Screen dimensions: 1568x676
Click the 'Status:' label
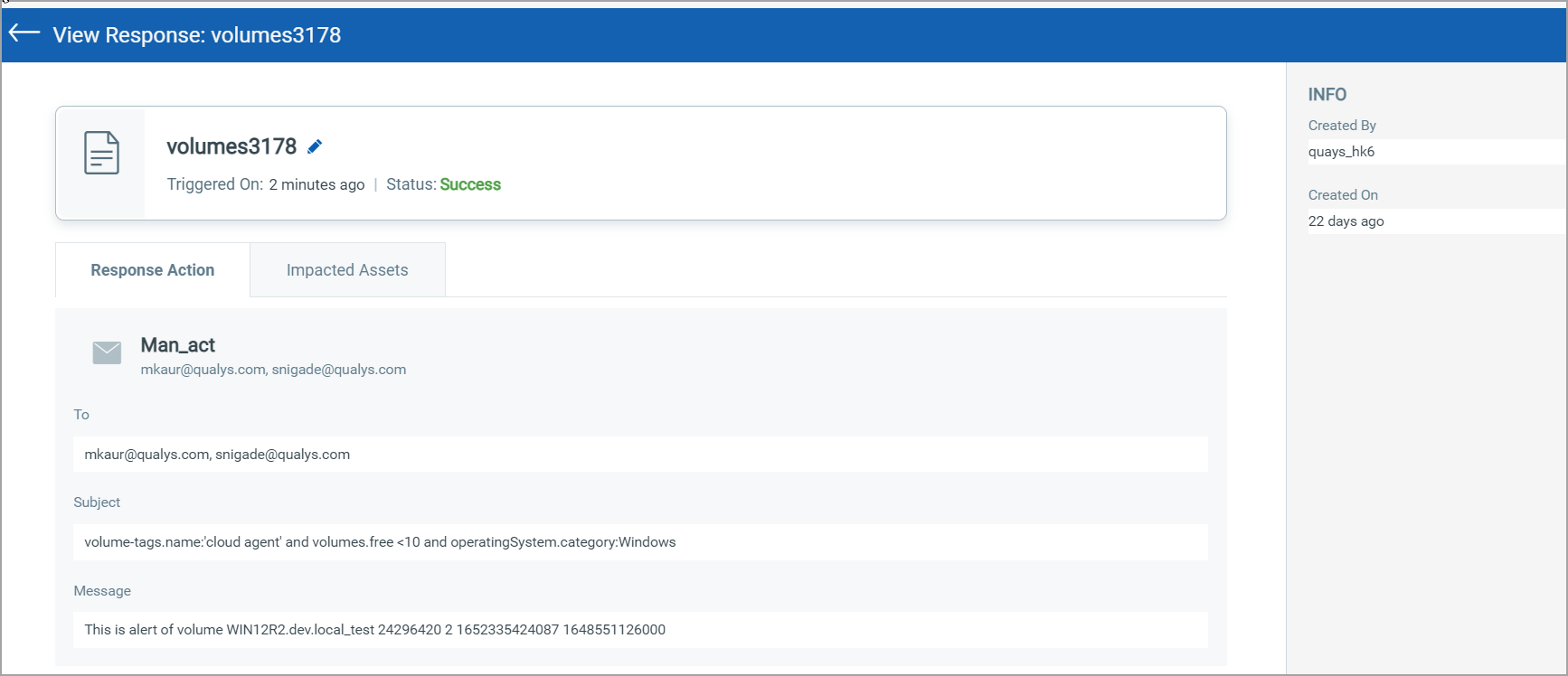click(411, 184)
